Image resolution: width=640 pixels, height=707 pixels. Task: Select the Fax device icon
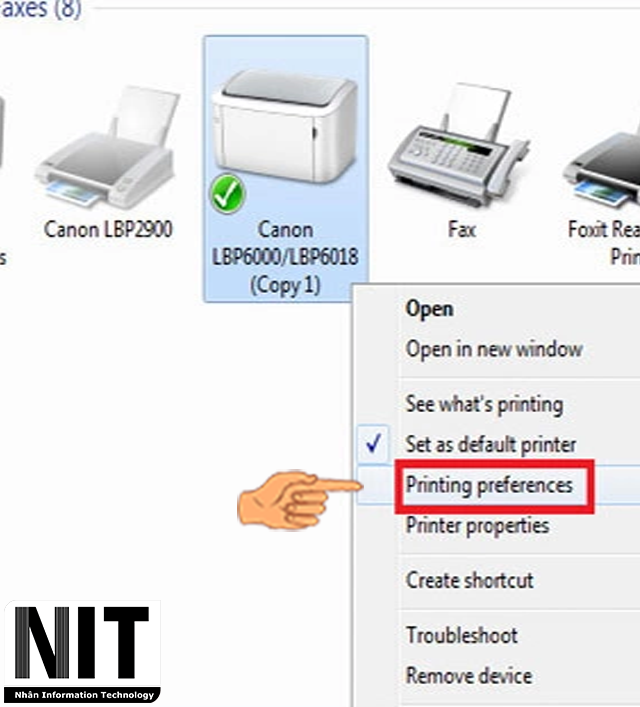[459, 144]
